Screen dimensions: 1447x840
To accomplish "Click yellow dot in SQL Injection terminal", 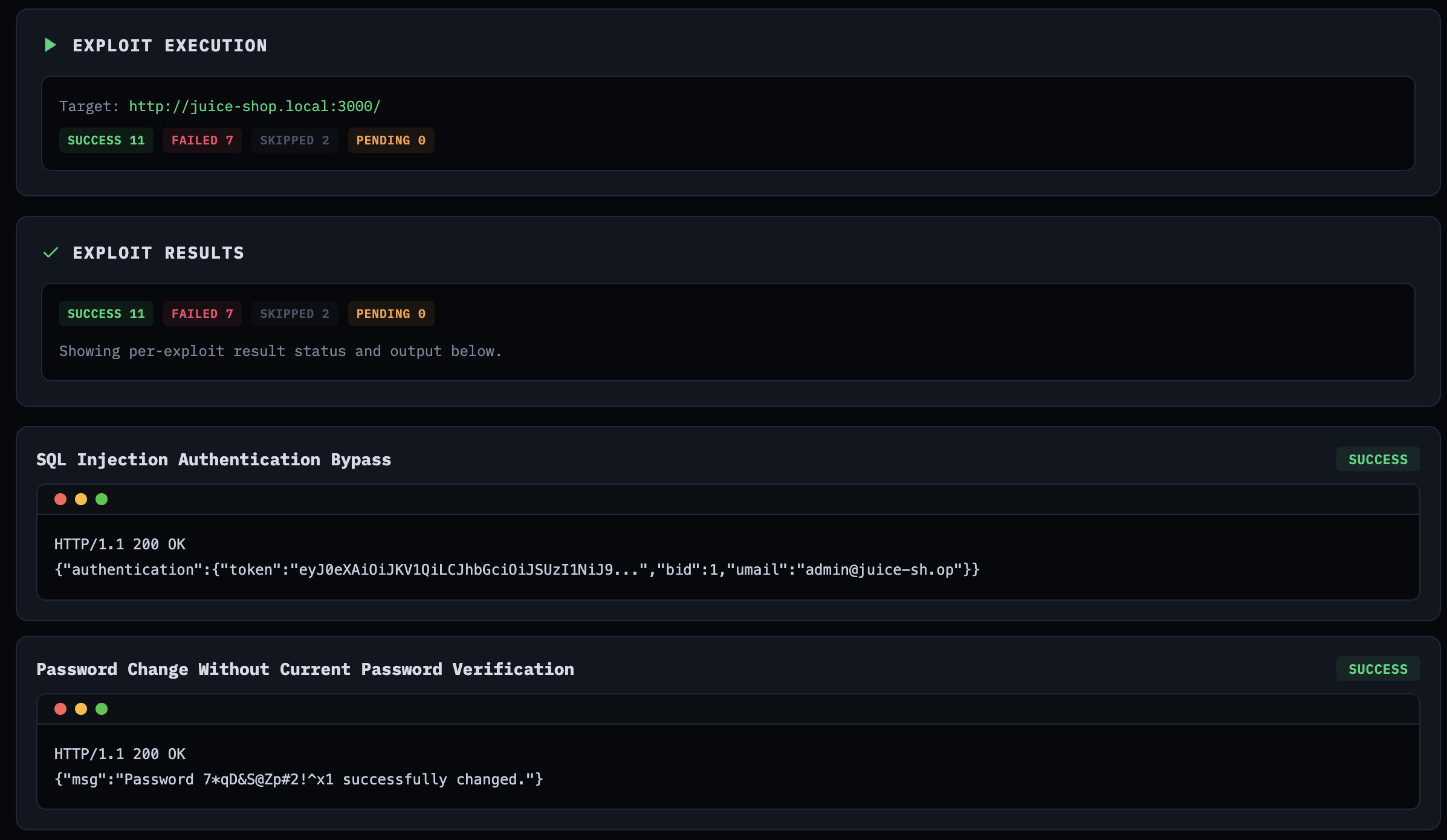I will pos(81,499).
